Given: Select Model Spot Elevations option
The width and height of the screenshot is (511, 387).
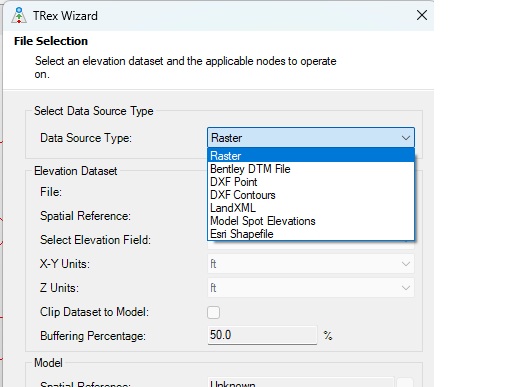Looking at the screenshot, I should [x=311, y=221].
